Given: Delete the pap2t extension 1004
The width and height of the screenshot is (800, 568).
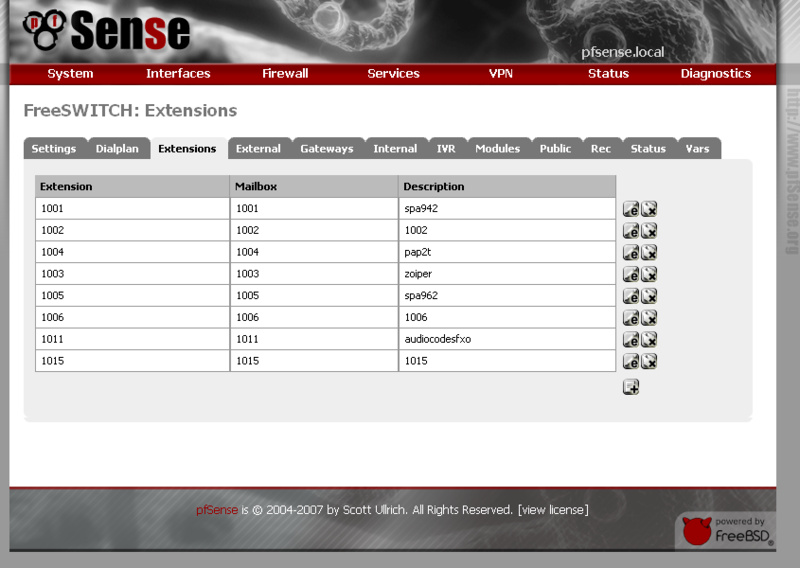Looking at the screenshot, I should click(649, 253).
